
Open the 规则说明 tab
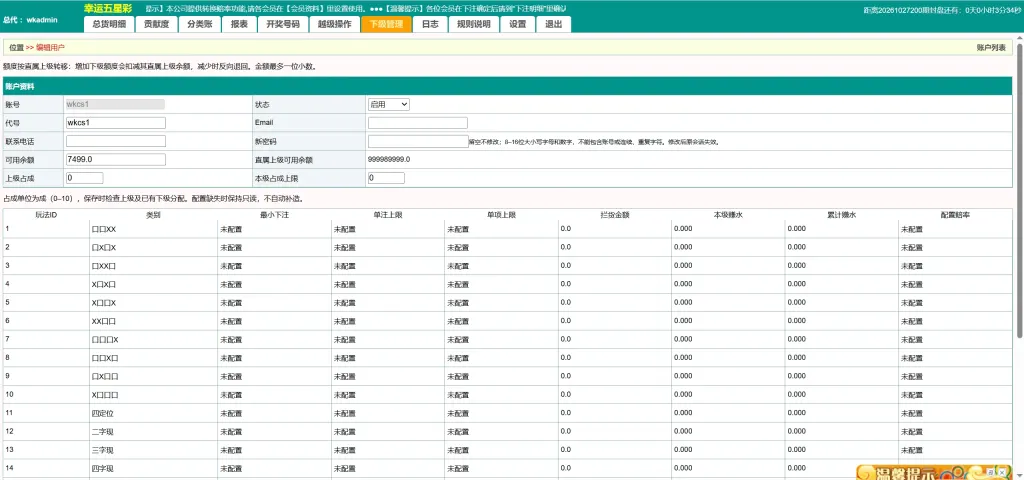473,24
